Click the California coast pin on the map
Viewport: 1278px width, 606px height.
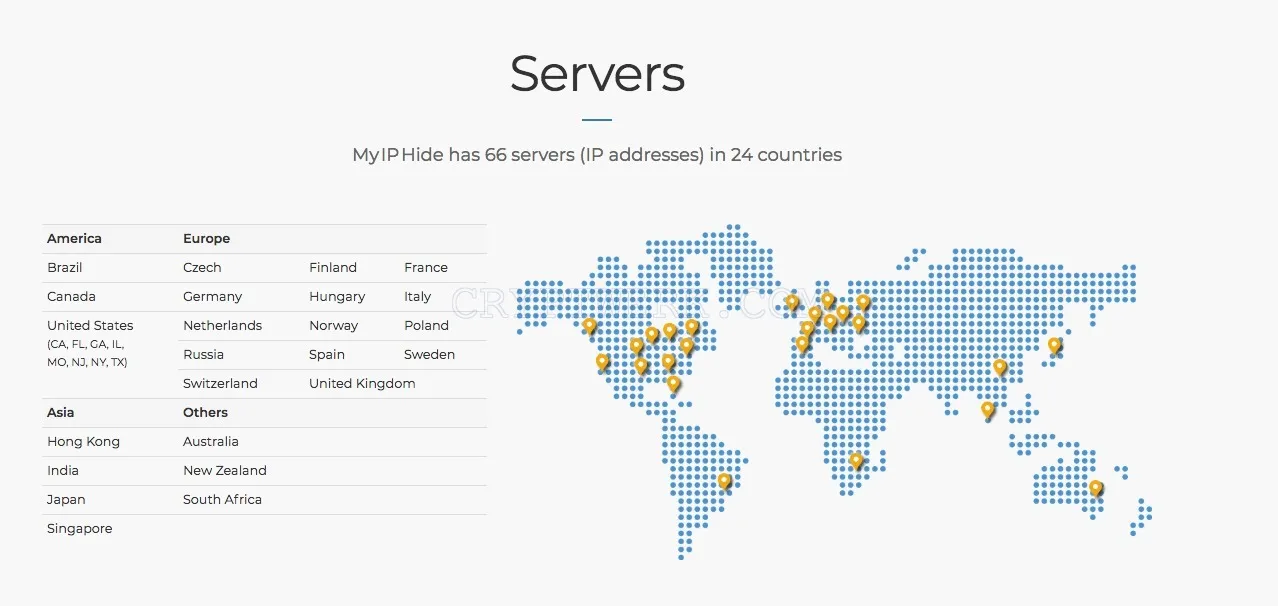[x=602, y=362]
